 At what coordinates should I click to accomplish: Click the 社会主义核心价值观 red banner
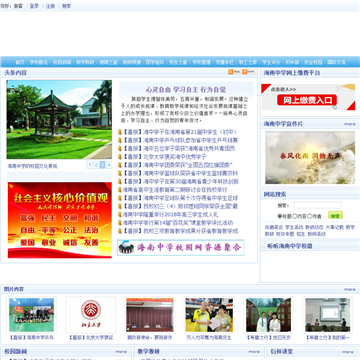(x=60, y=220)
